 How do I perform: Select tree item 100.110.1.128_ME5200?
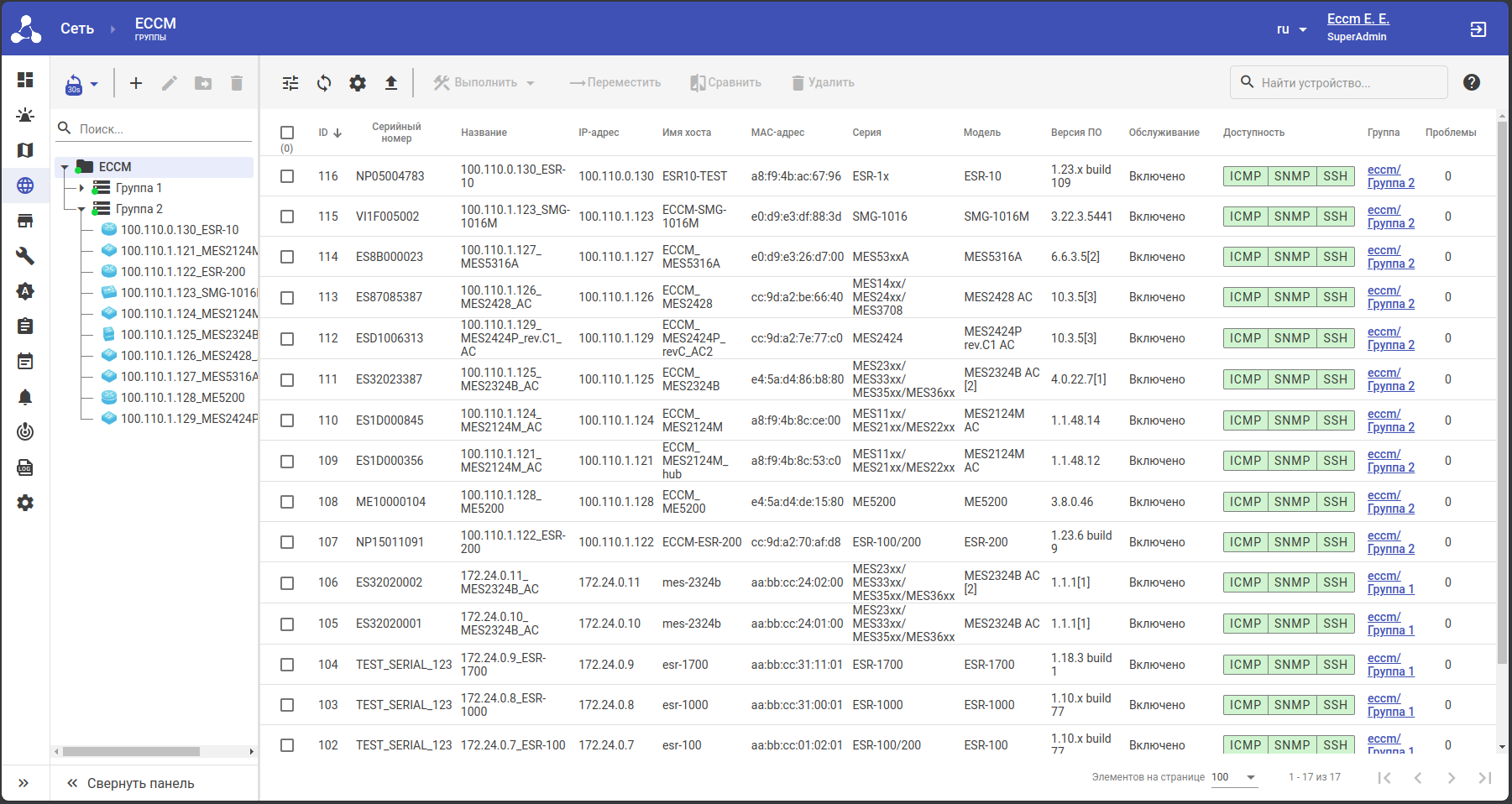coord(182,398)
